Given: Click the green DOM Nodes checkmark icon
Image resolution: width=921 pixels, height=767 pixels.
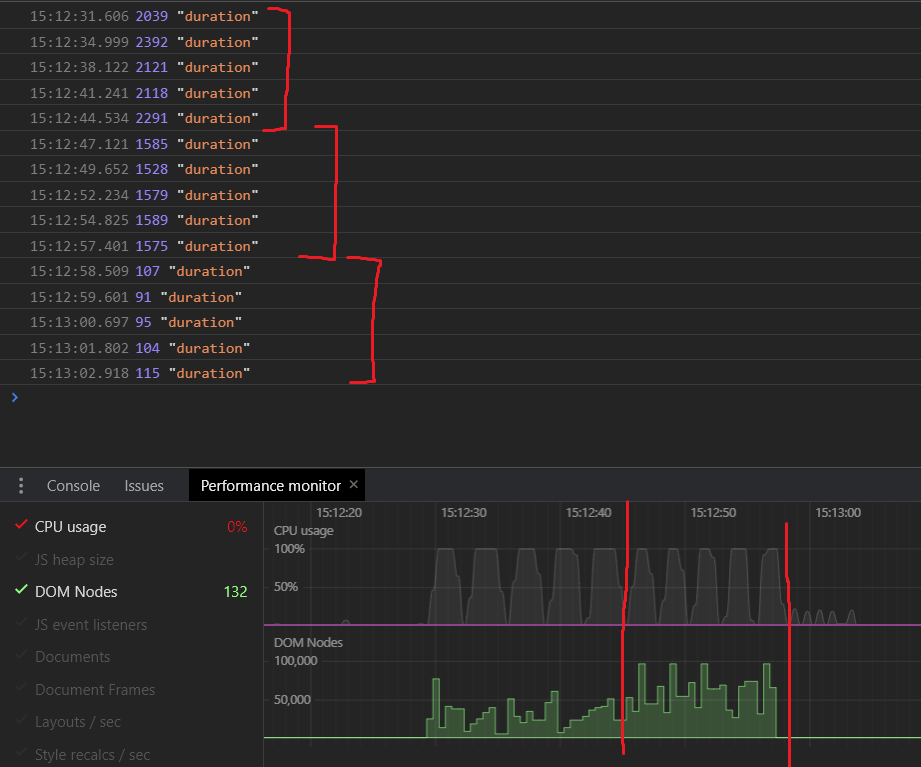Looking at the screenshot, I should click(21, 591).
